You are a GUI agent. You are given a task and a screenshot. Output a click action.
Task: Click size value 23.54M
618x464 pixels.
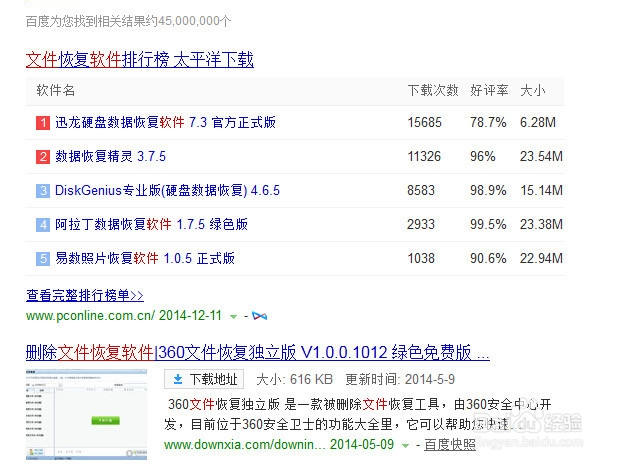click(541, 157)
